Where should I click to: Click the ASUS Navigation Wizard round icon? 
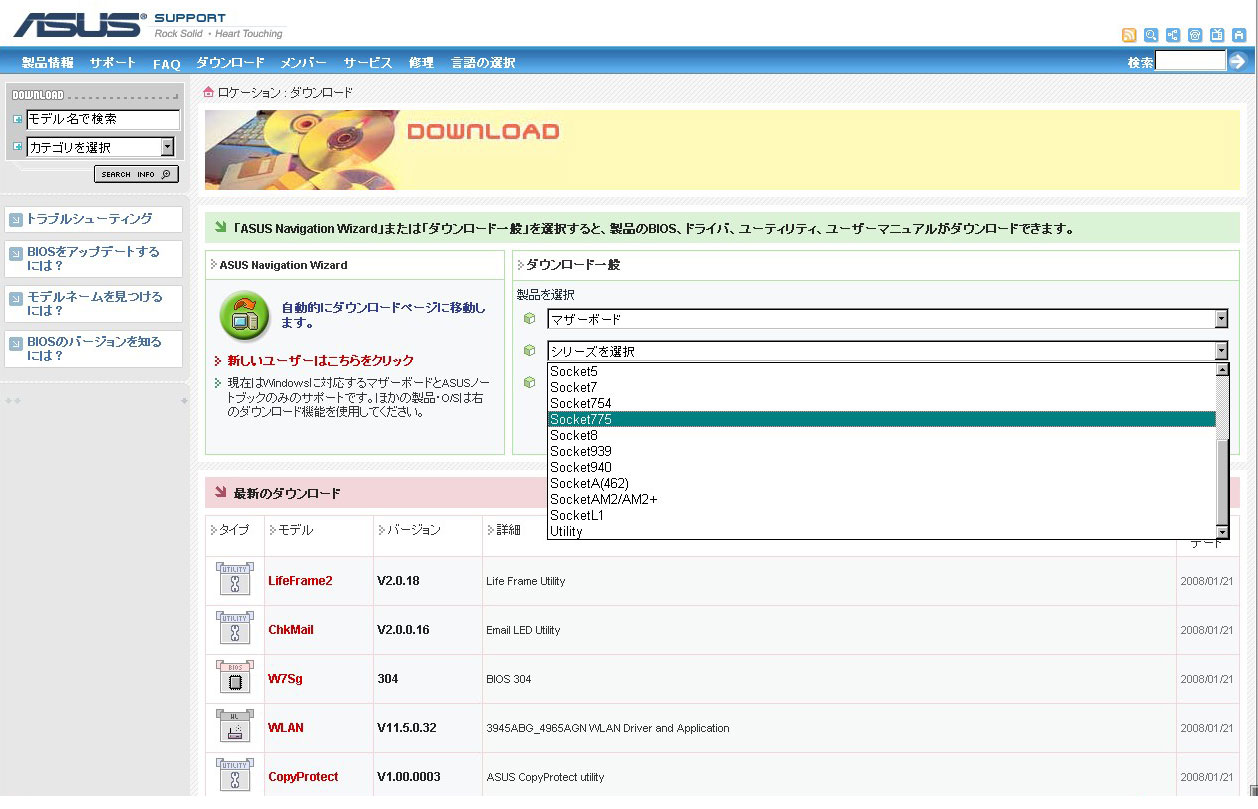pos(245,315)
